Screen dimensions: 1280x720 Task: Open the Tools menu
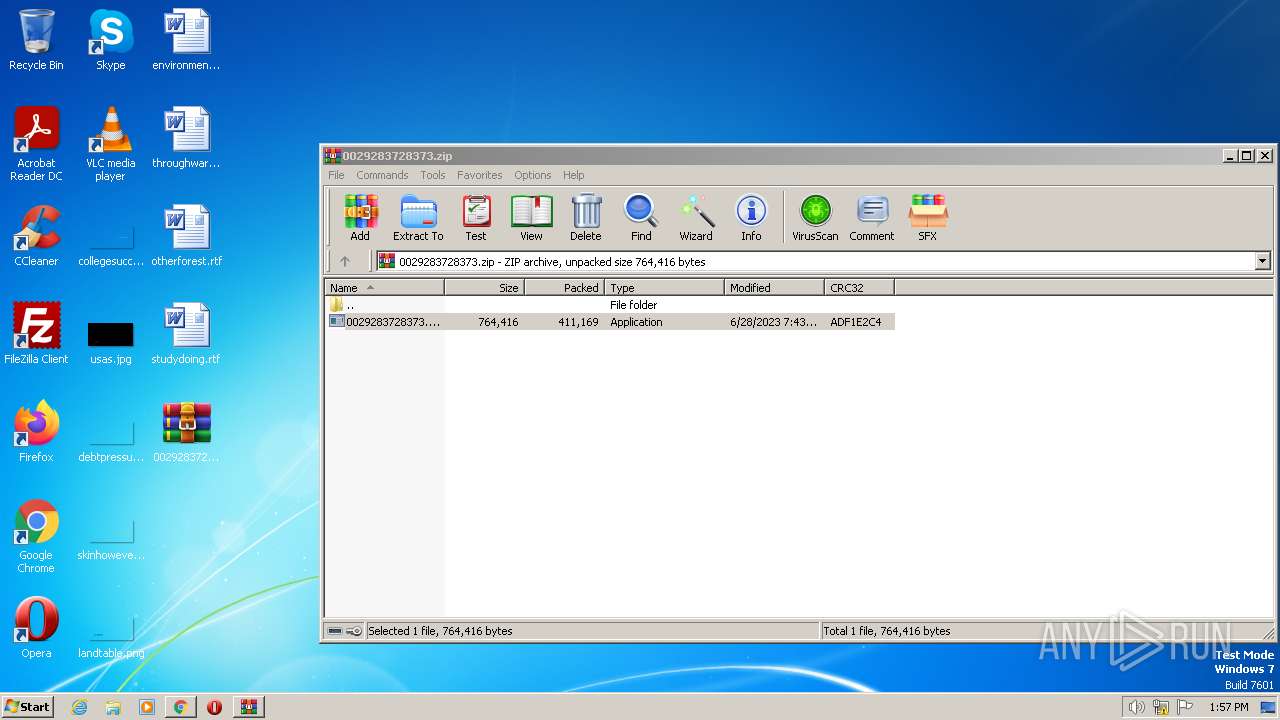point(433,175)
